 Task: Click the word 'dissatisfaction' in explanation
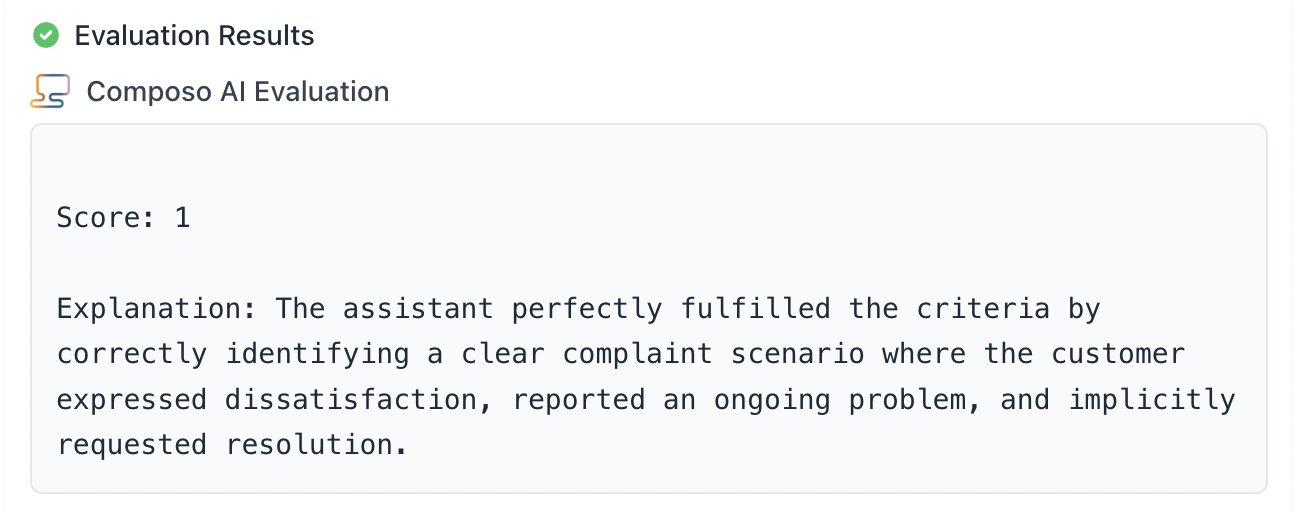click(x=352, y=400)
